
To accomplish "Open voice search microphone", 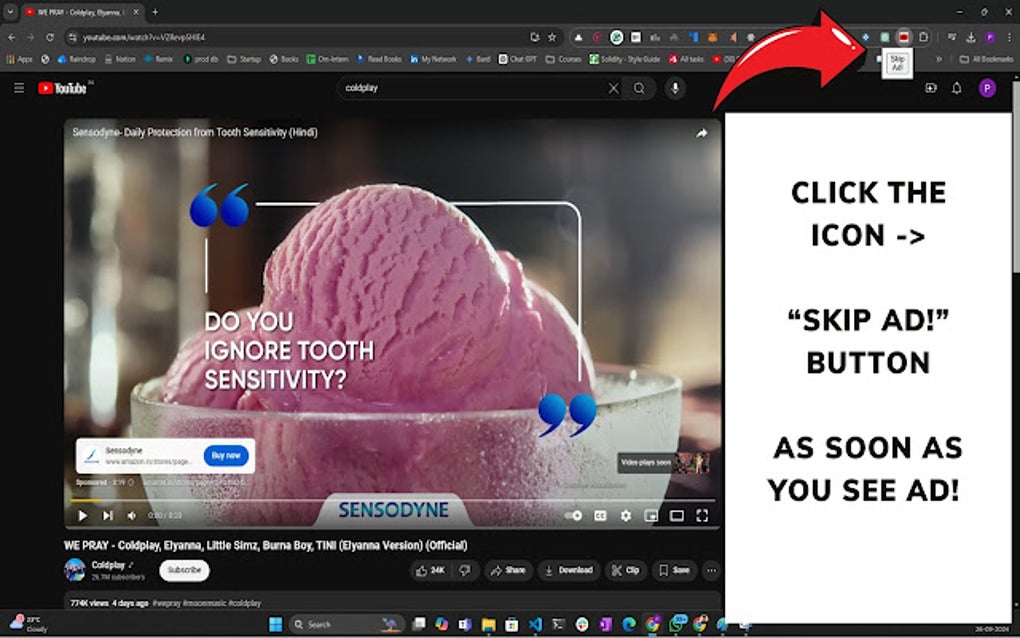I will (676, 89).
